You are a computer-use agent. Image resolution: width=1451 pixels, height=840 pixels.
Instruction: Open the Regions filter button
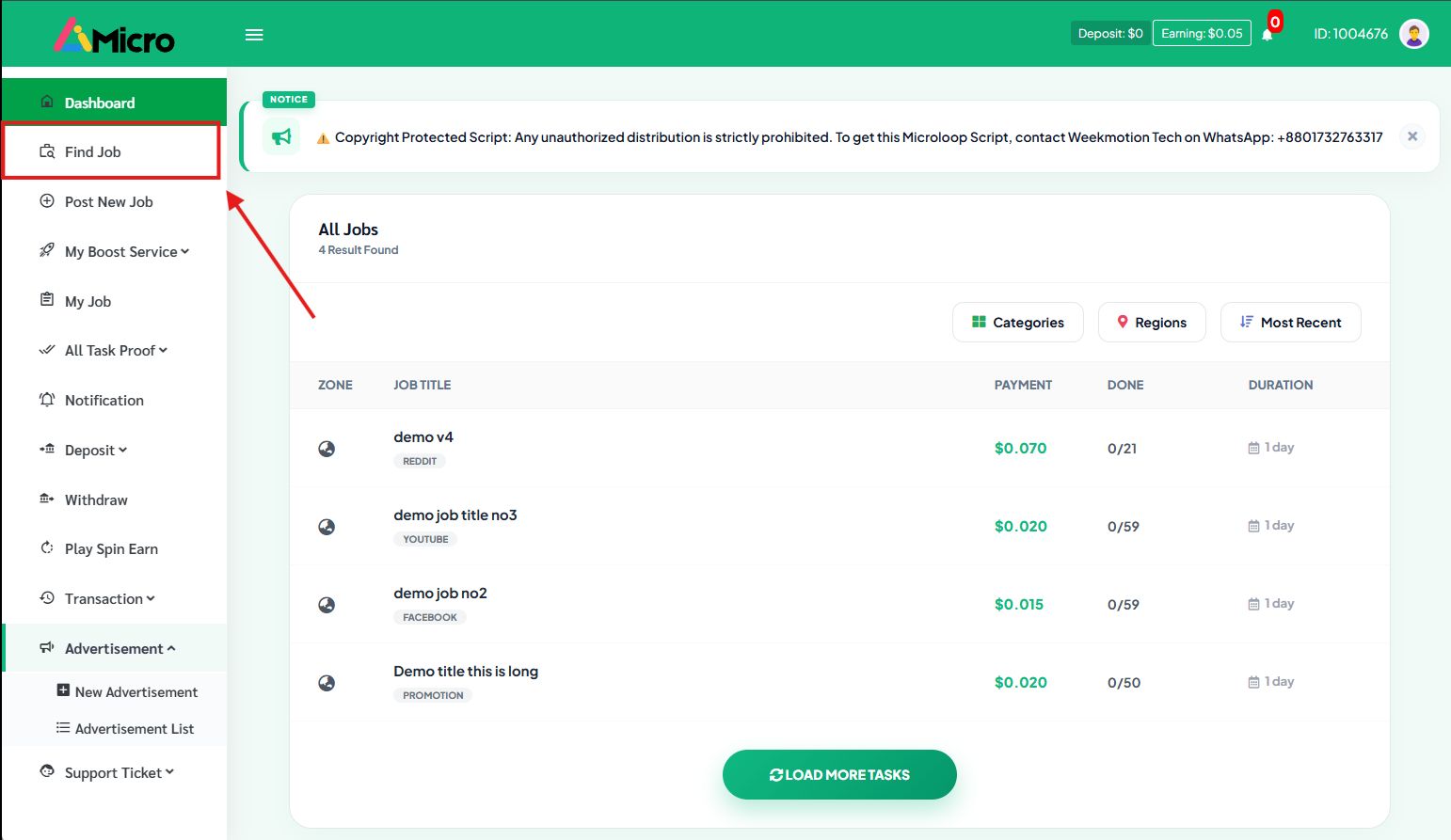click(1152, 322)
